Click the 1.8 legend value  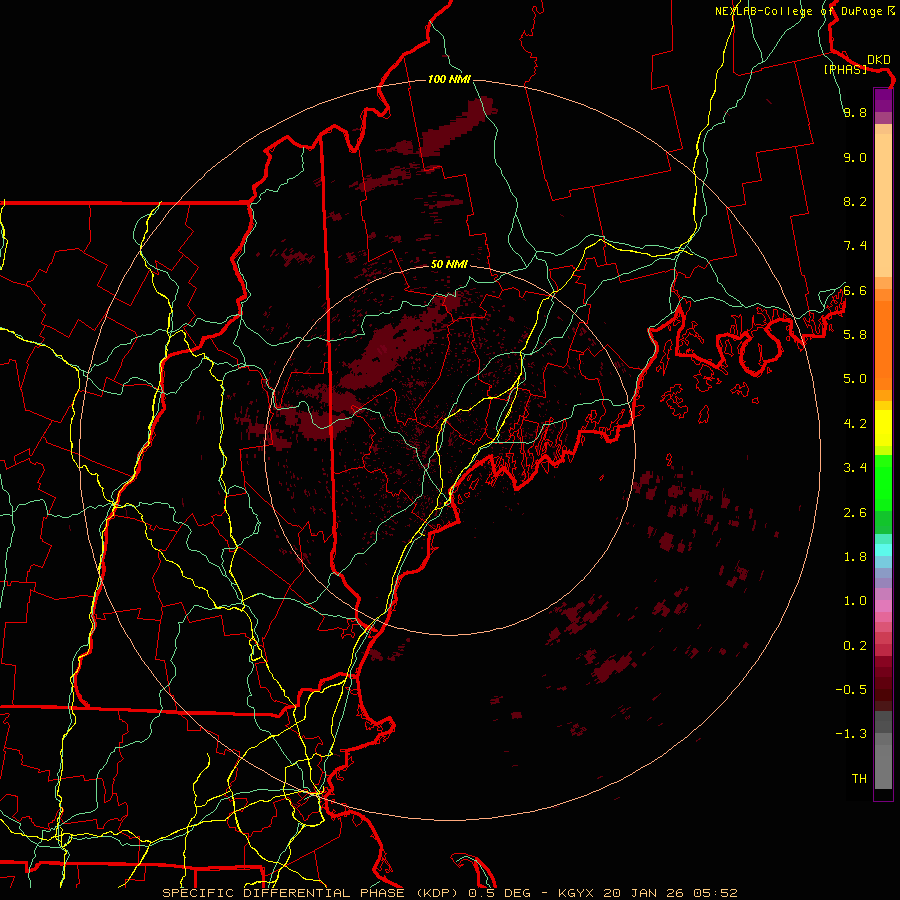point(855,557)
